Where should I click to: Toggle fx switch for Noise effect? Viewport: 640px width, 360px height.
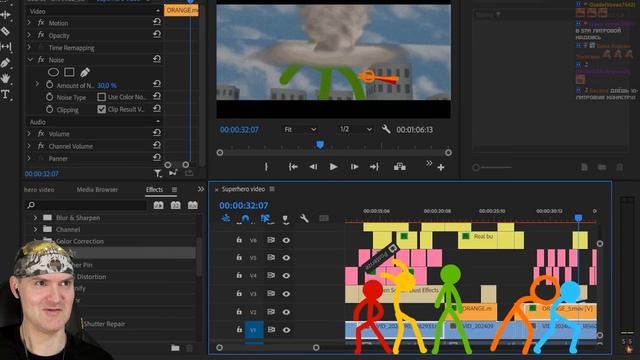click(x=41, y=60)
